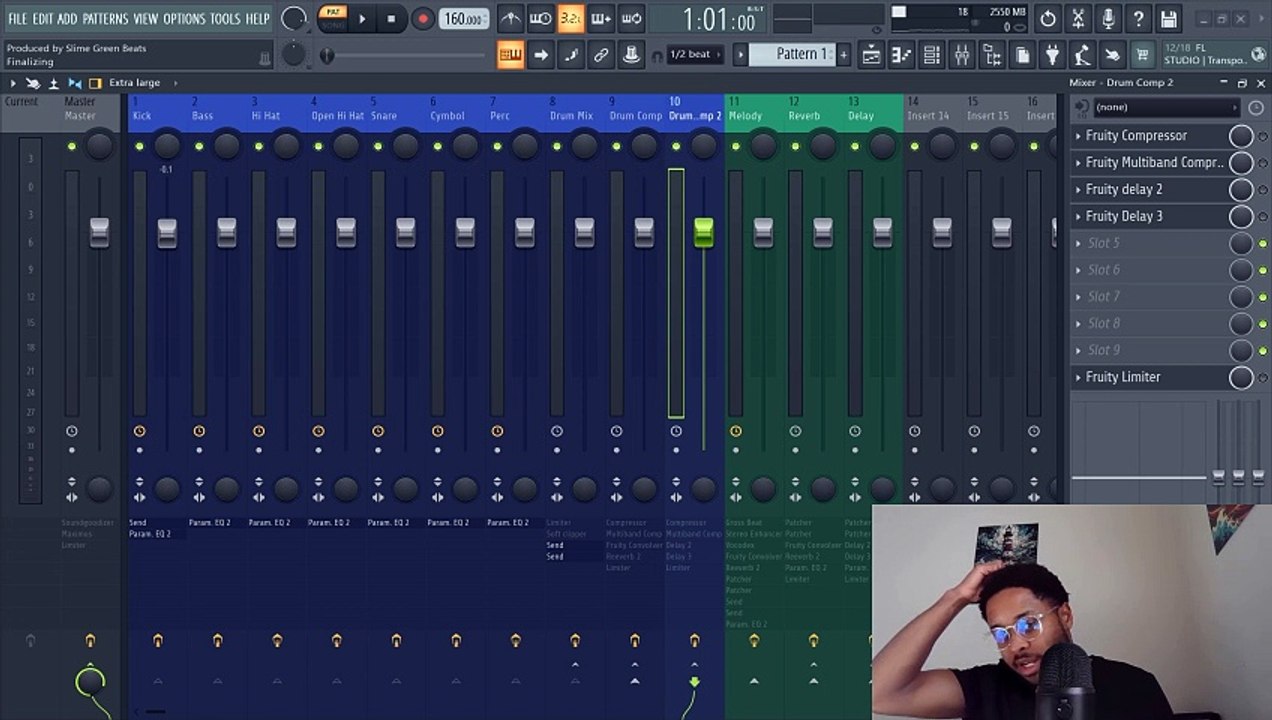Open the 1/2 beat snap dropdown
Image resolution: width=1272 pixels, height=720 pixels.
pos(696,55)
